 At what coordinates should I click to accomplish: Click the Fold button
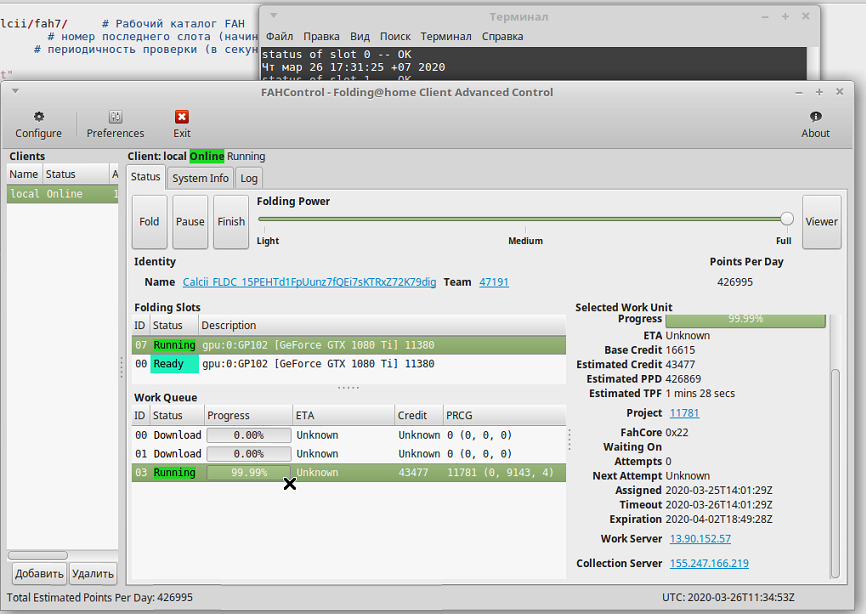[x=149, y=221]
